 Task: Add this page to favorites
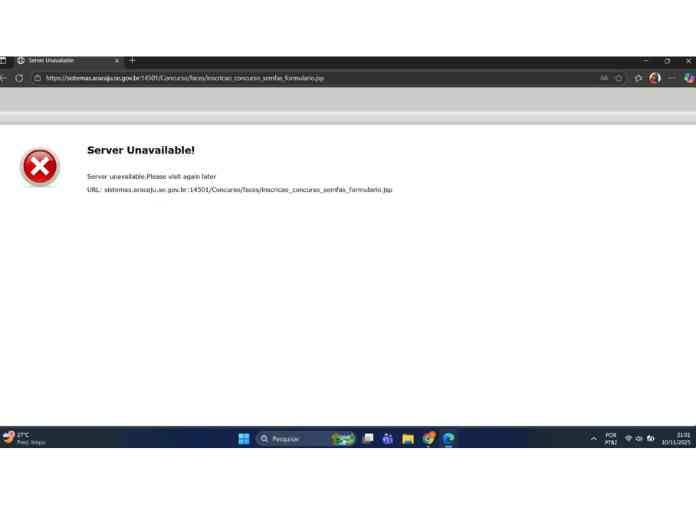pos(619,78)
